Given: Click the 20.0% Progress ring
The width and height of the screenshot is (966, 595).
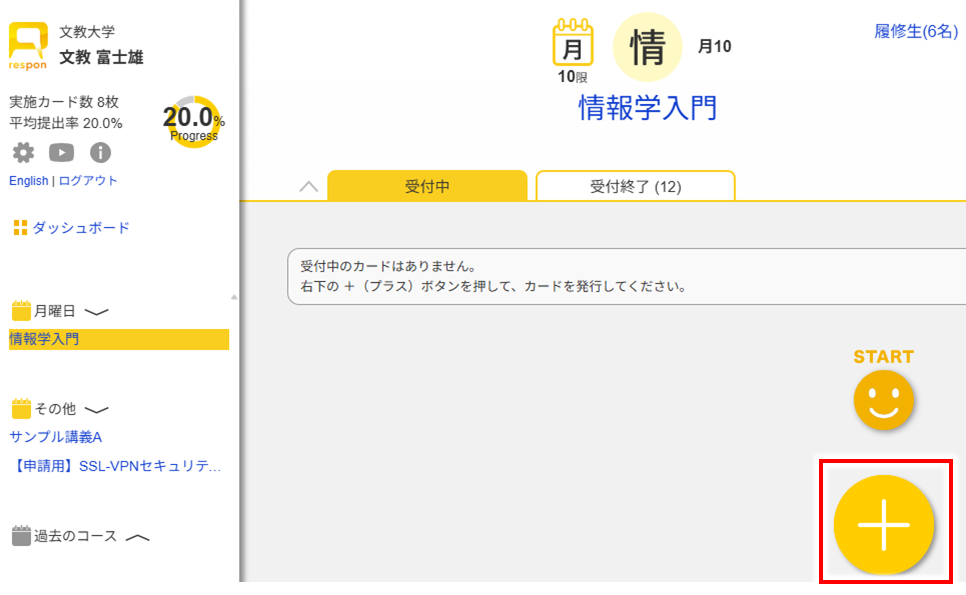Looking at the screenshot, I should 193,122.
